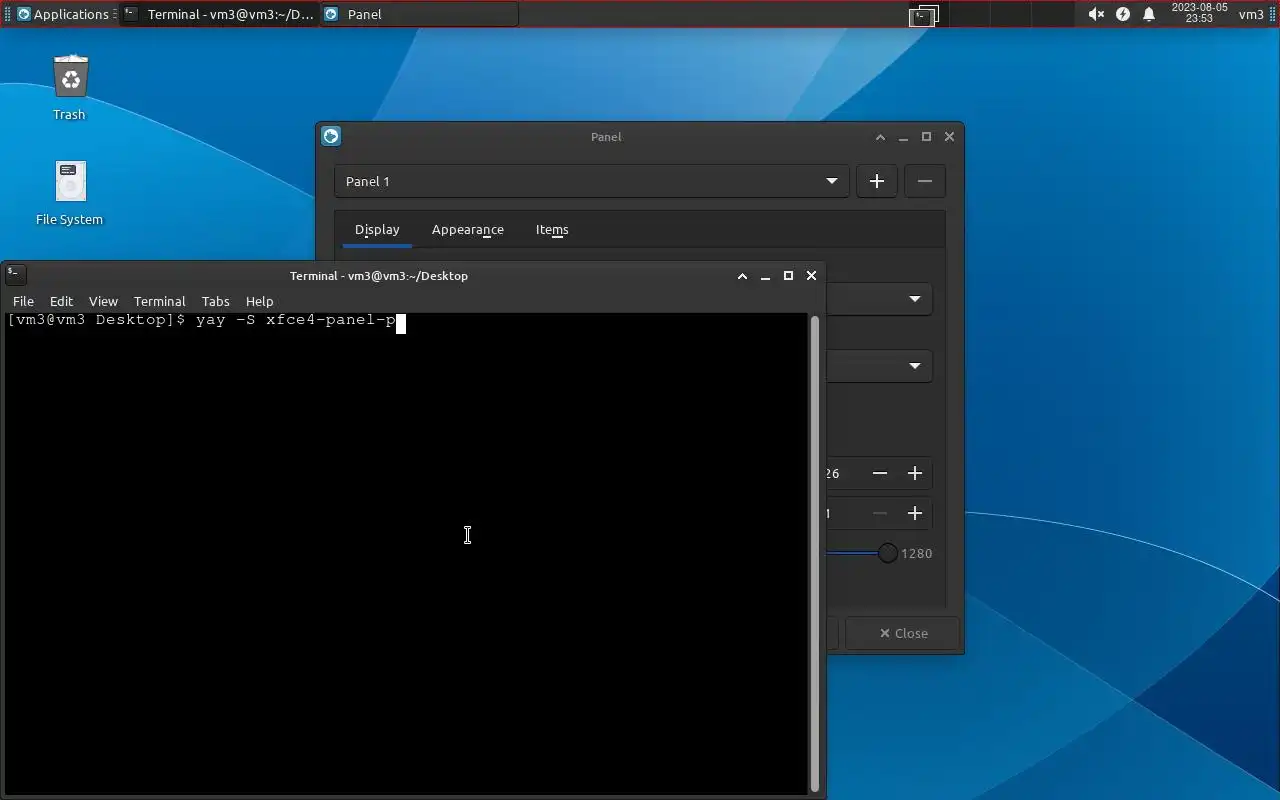Switch to the Display tab

(x=377, y=230)
